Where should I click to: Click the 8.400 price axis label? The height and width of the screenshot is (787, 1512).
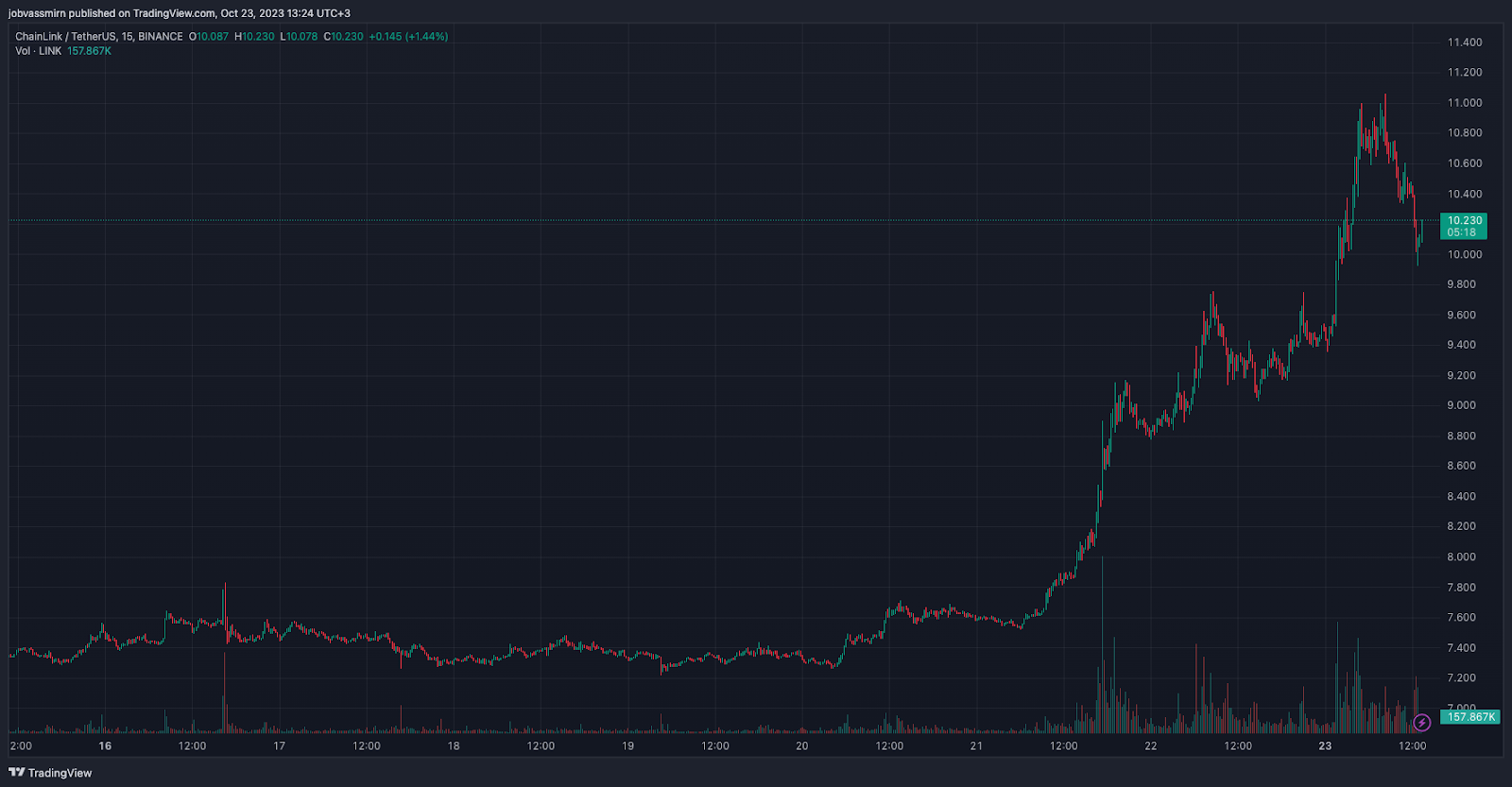(x=1462, y=496)
